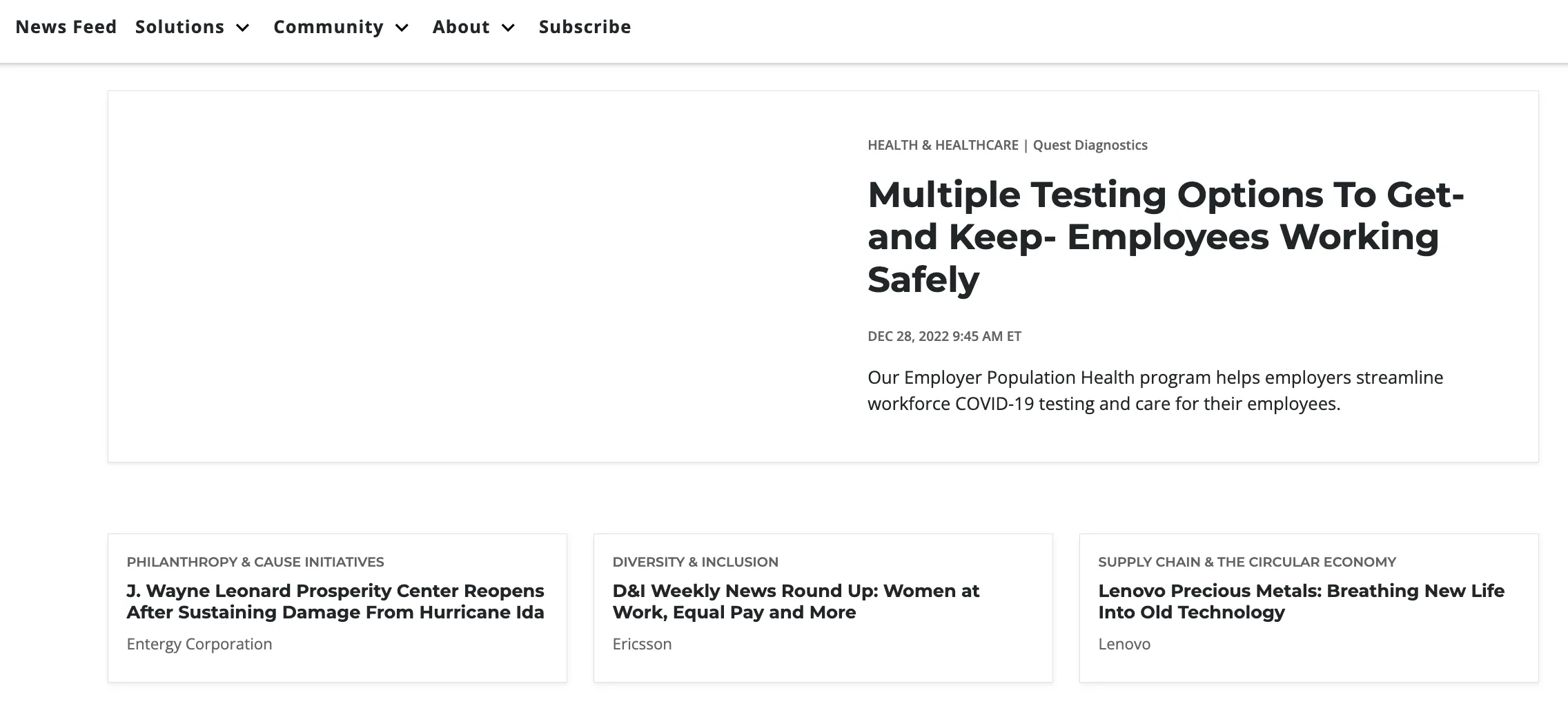This screenshot has height=704, width=1568.
Task: Click Ericsson company name
Action: tap(642, 644)
